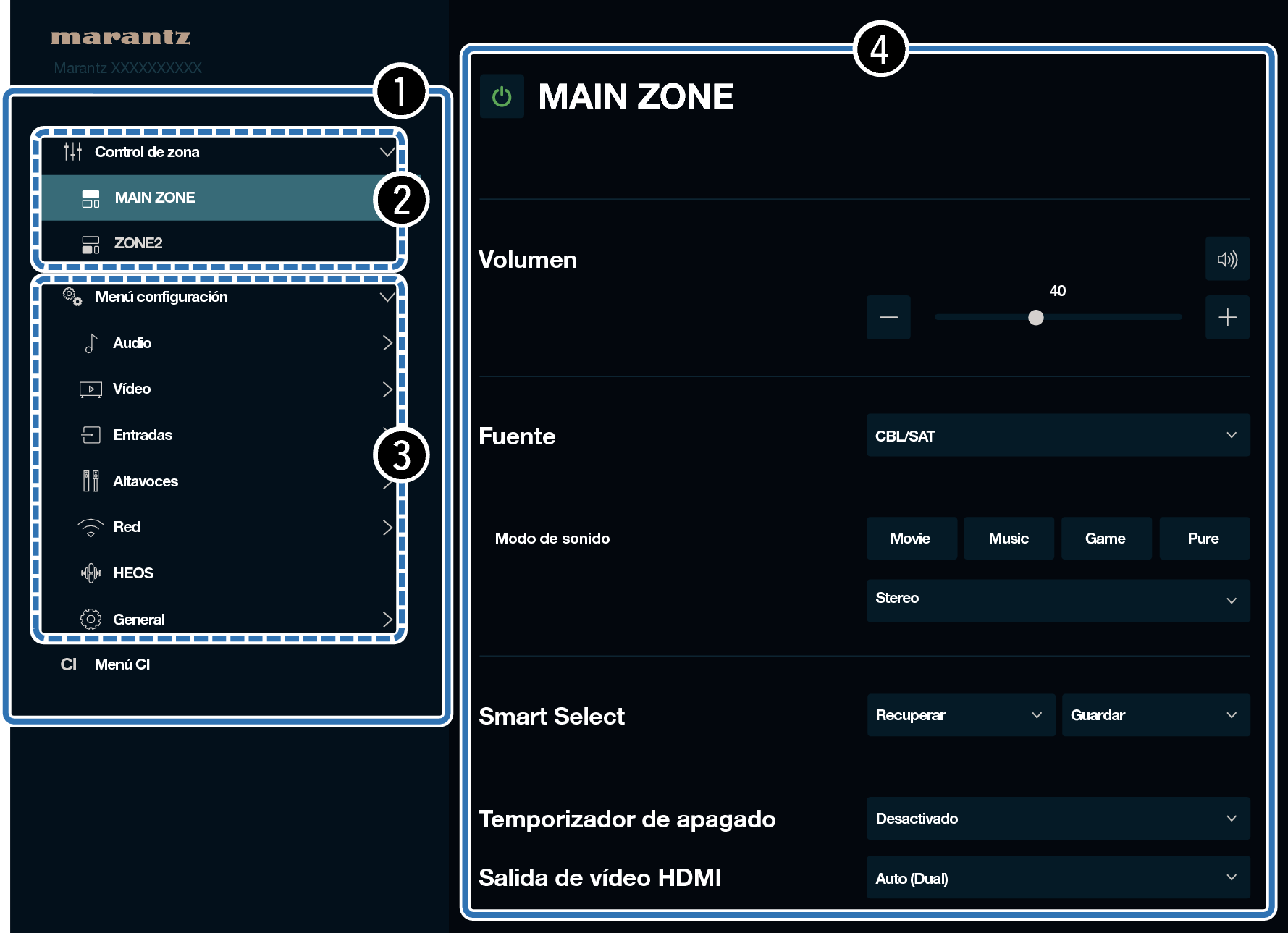Select the Movie sound mode
Screen dimensions: 1288x933
tap(910, 538)
